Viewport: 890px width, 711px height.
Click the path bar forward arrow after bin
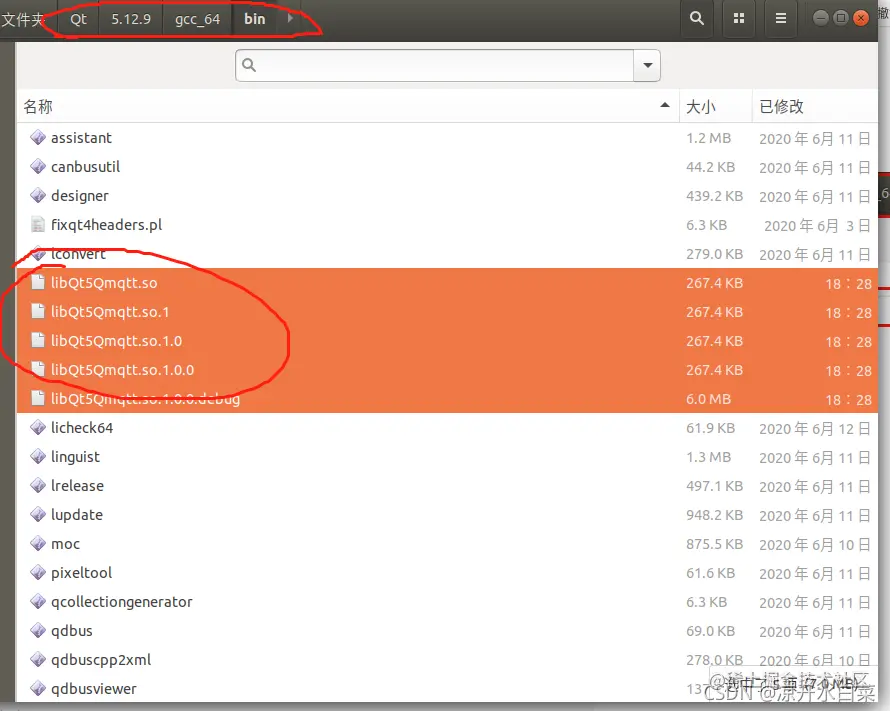[x=290, y=18]
